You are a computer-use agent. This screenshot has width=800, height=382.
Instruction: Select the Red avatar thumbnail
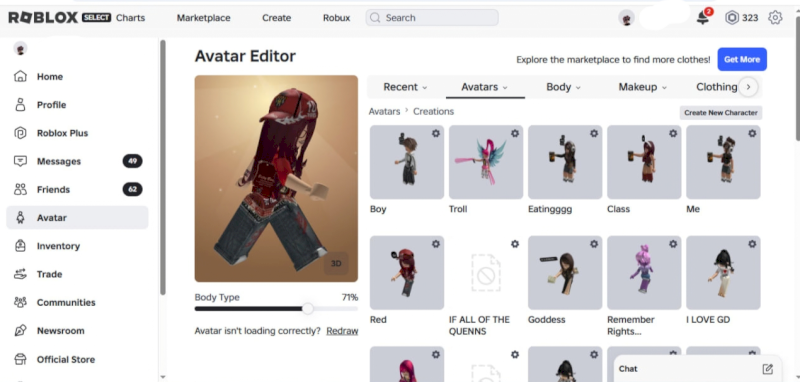[407, 273]
